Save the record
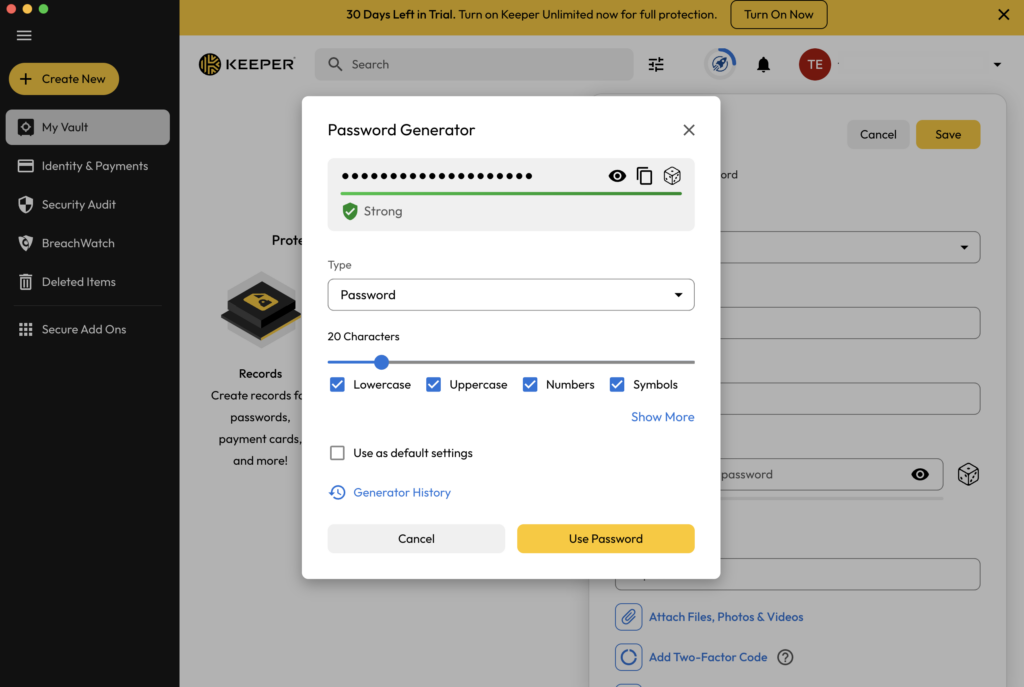Screen dimensions: 1024x687 (948, 135)
